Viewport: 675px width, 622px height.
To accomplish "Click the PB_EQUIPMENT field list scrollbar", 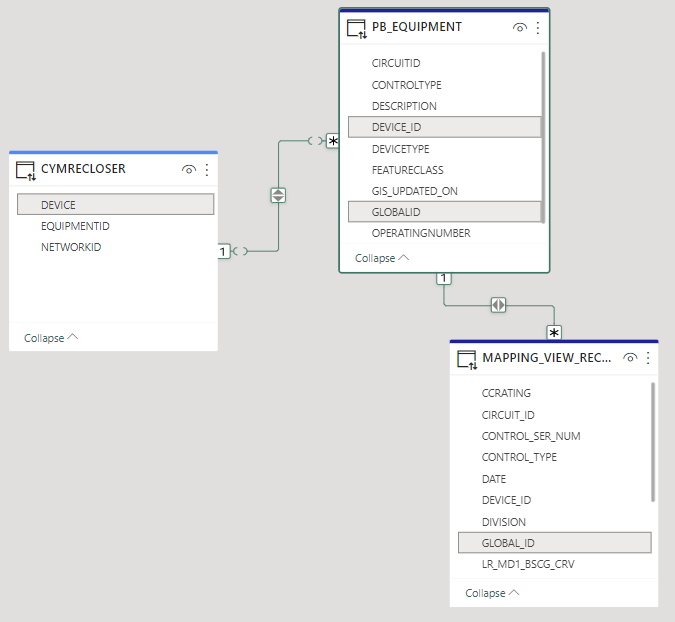I will click(543, 137).
